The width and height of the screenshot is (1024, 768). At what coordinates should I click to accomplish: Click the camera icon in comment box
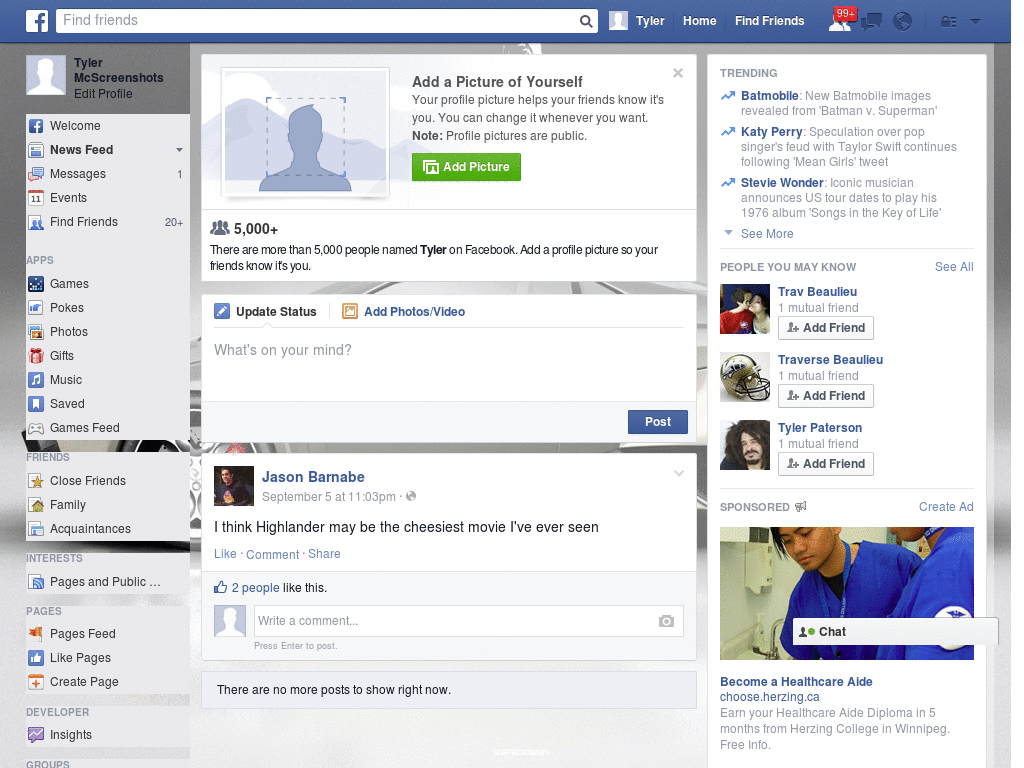click(666, 621)
